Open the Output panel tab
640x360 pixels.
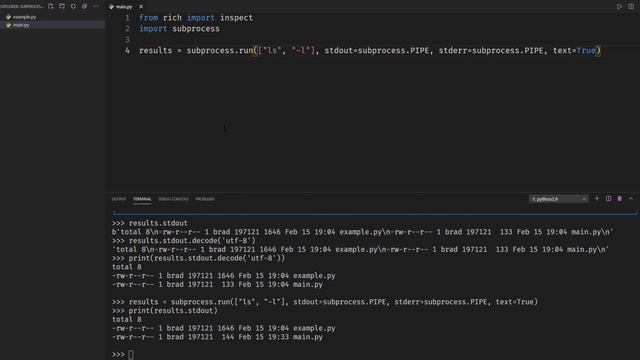(x=119, y=199)
